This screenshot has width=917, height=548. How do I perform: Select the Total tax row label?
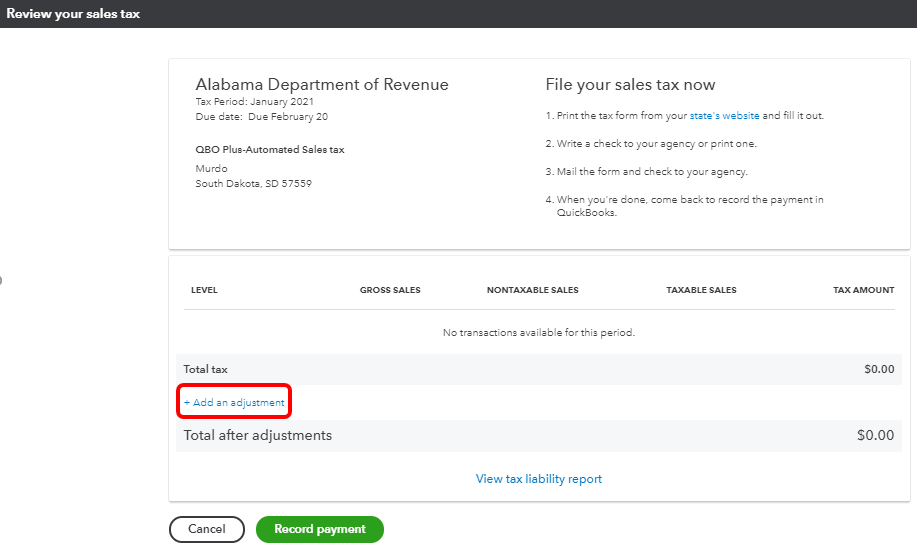click(x=206, y=369)
